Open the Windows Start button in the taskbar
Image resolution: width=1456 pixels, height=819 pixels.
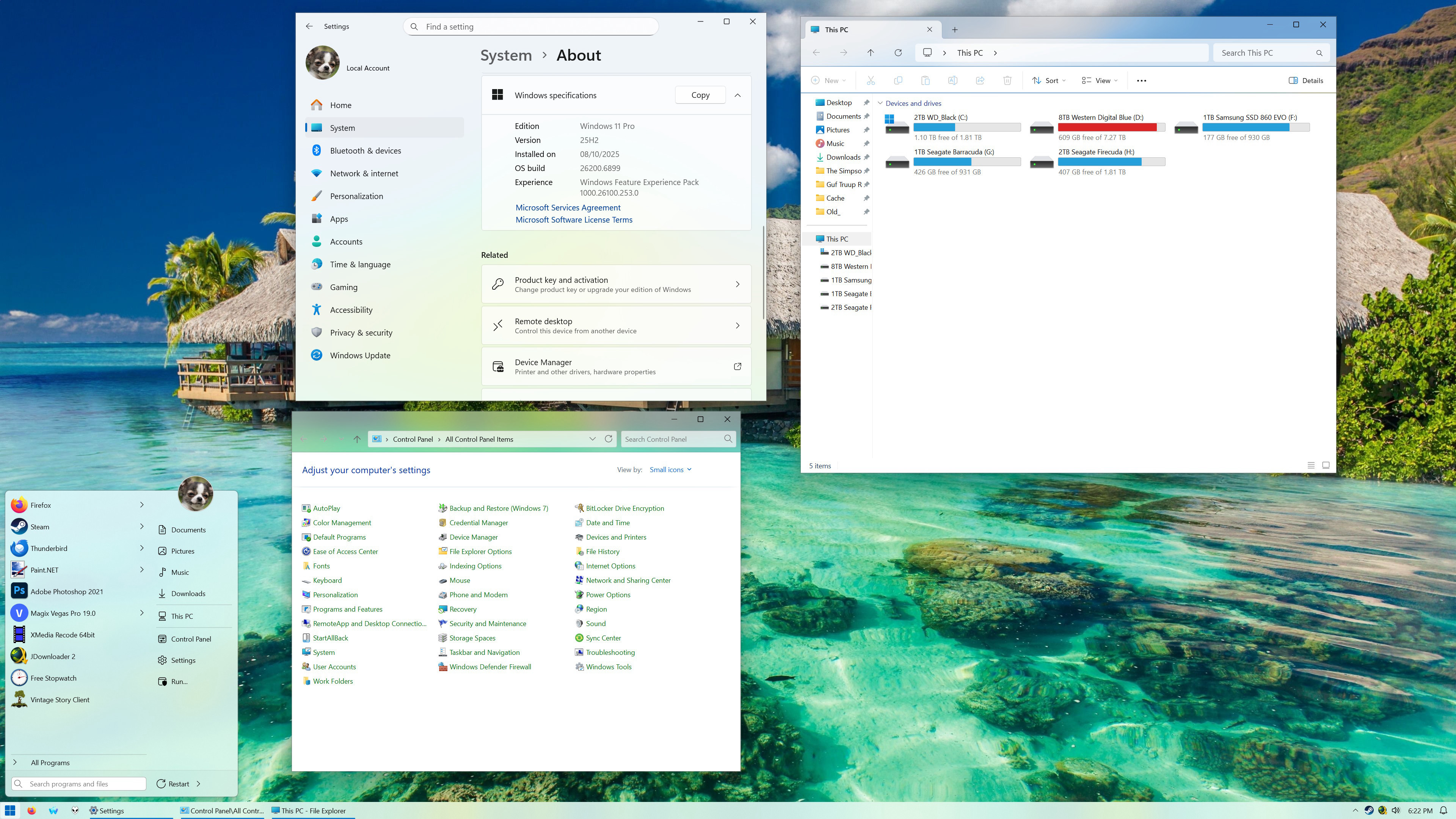pyautogui.click(x=10, y=811)
